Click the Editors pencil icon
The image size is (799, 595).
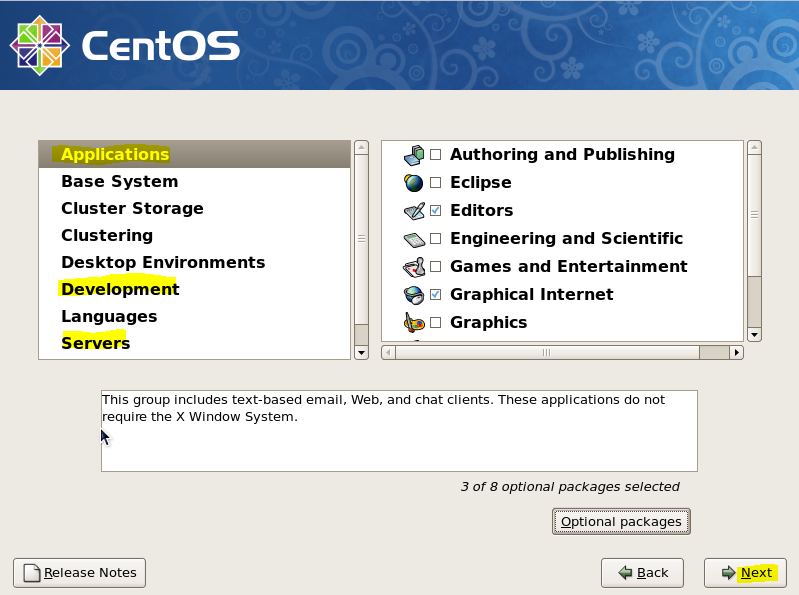[x=414, y=211]
